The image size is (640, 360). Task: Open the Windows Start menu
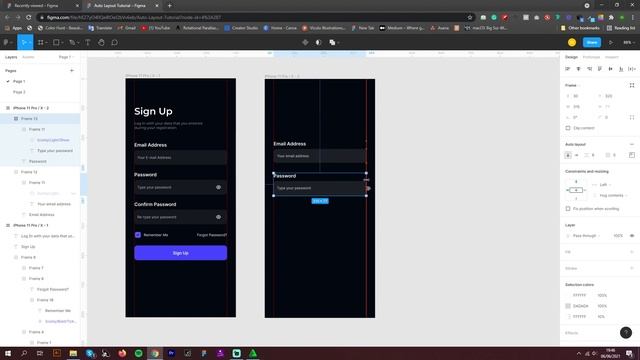tap(8, 353)
